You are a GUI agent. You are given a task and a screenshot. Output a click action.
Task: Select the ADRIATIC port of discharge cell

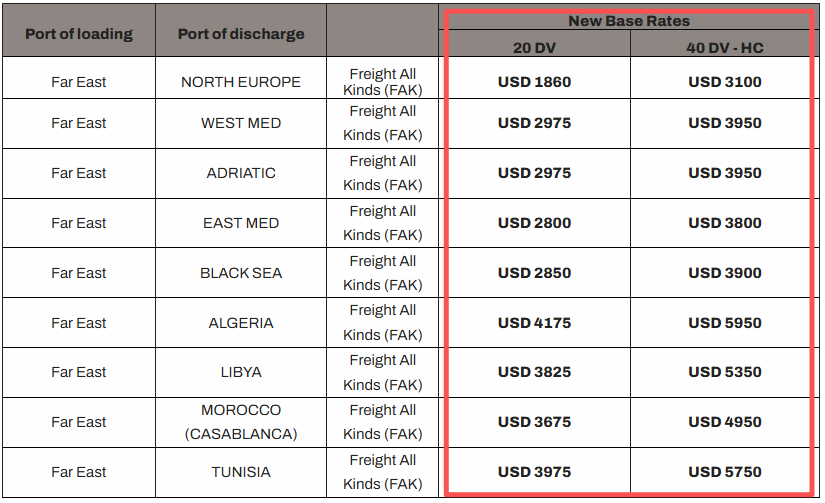coord(241,173)
